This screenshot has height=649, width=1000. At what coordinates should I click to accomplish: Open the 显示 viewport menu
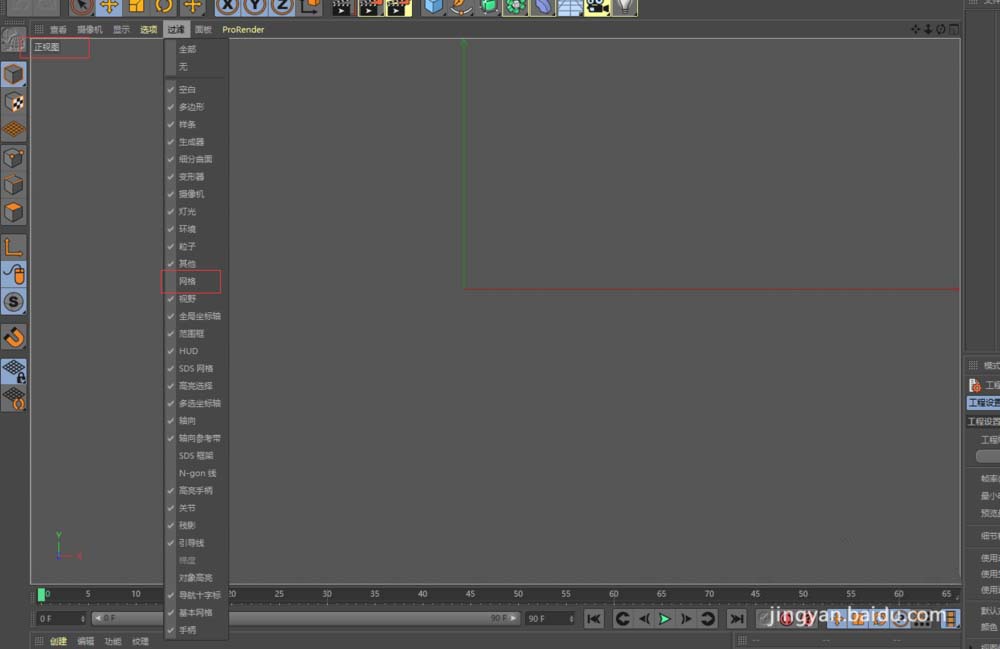pyautogui.click(x=121, y=30)
